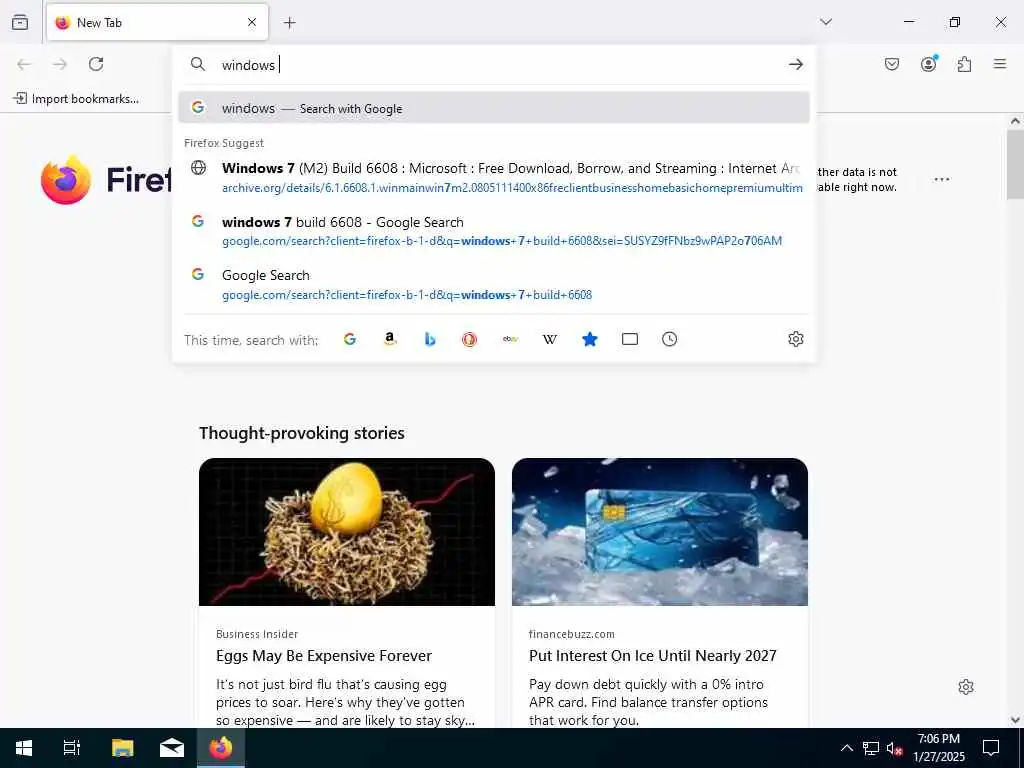
Task: Open the application hamburger menu
Action: 1000,64
